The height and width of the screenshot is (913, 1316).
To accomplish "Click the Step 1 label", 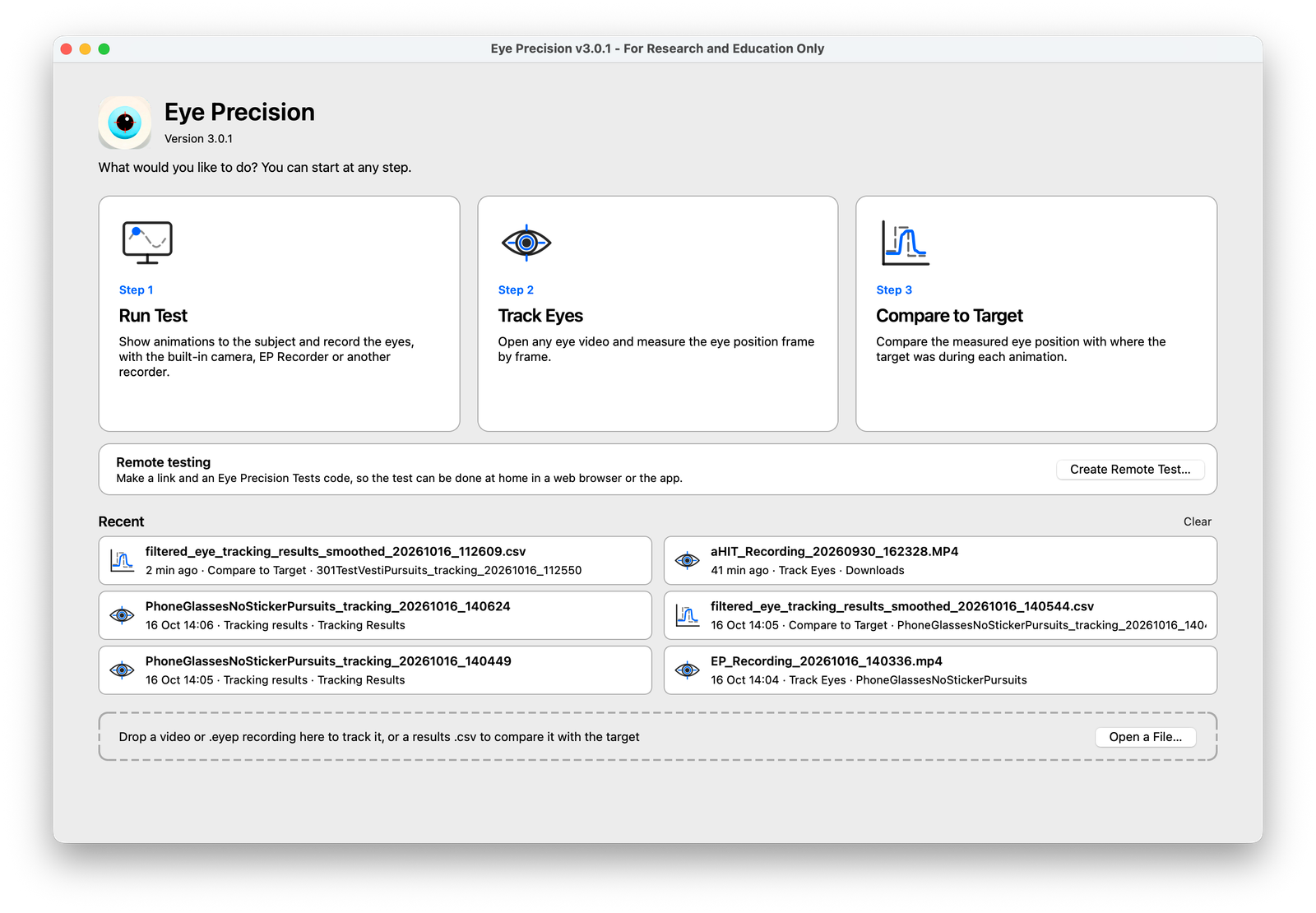I will [136, 290].
